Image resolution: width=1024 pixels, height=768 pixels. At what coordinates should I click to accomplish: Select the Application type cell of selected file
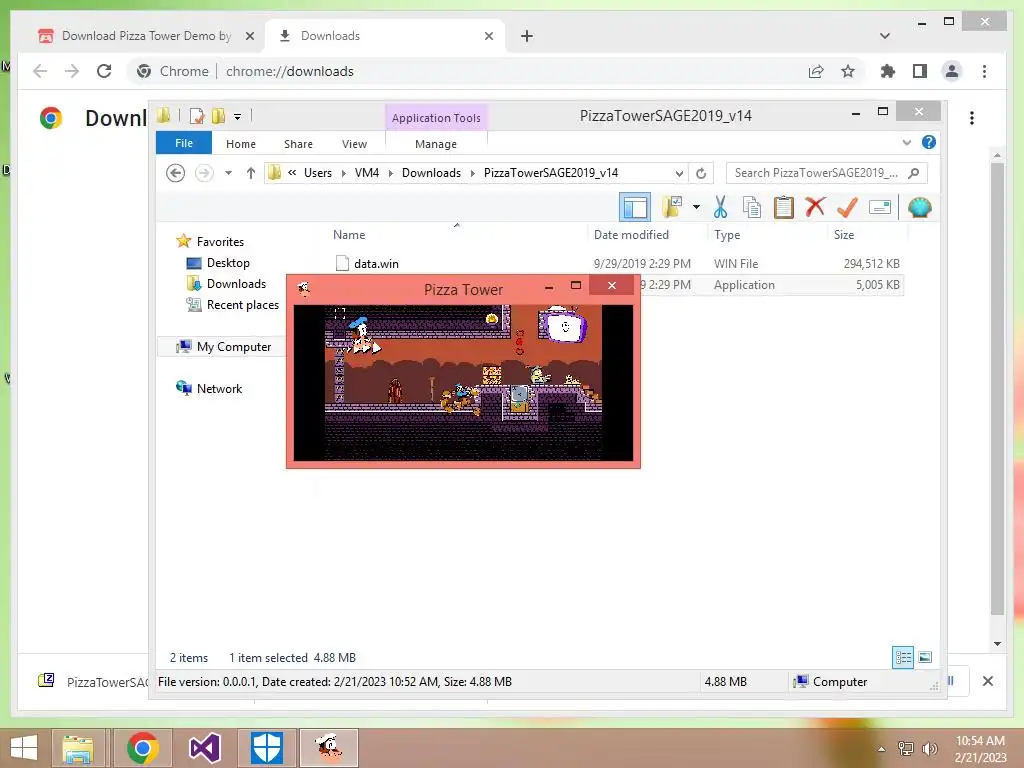(744, 285)
